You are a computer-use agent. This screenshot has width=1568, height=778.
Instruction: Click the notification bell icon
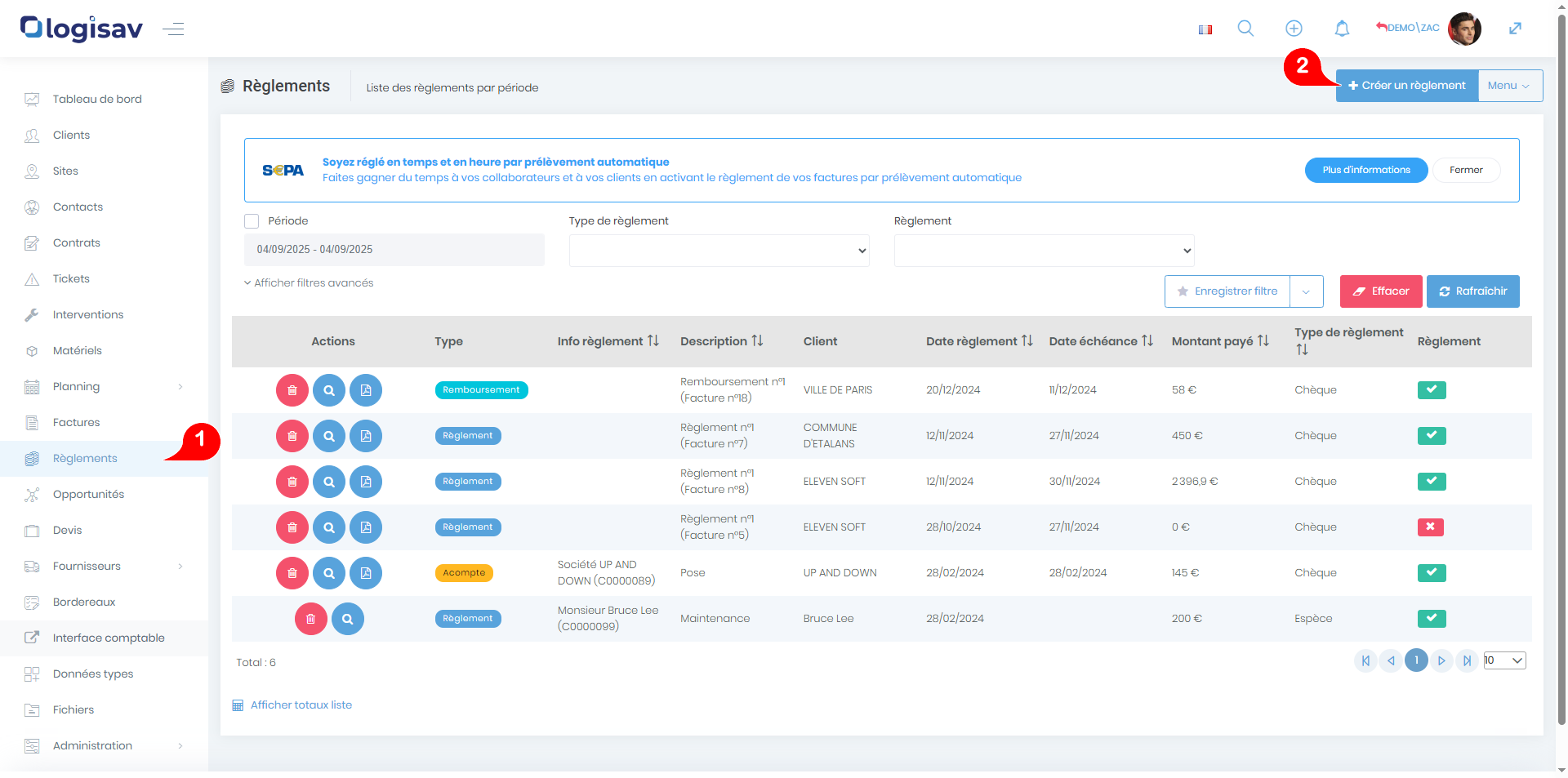(x=1342, y=29)
